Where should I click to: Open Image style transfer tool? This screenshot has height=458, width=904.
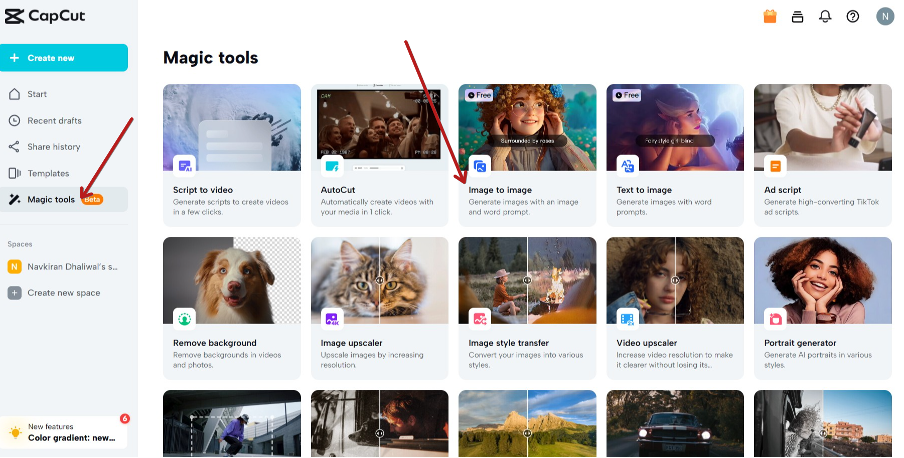coord(527,309)
